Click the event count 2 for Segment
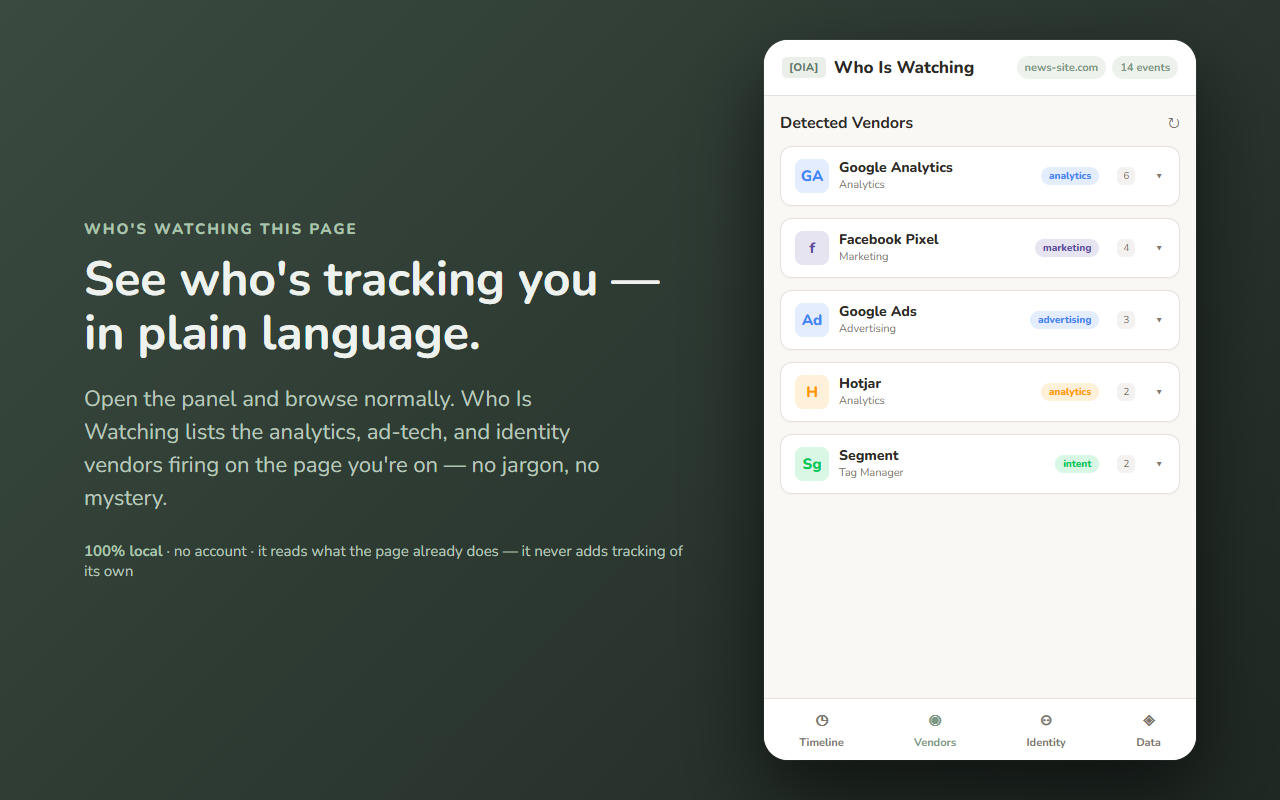The width and height of the screenshot is (1280, 800). (x=1126, y=464)
